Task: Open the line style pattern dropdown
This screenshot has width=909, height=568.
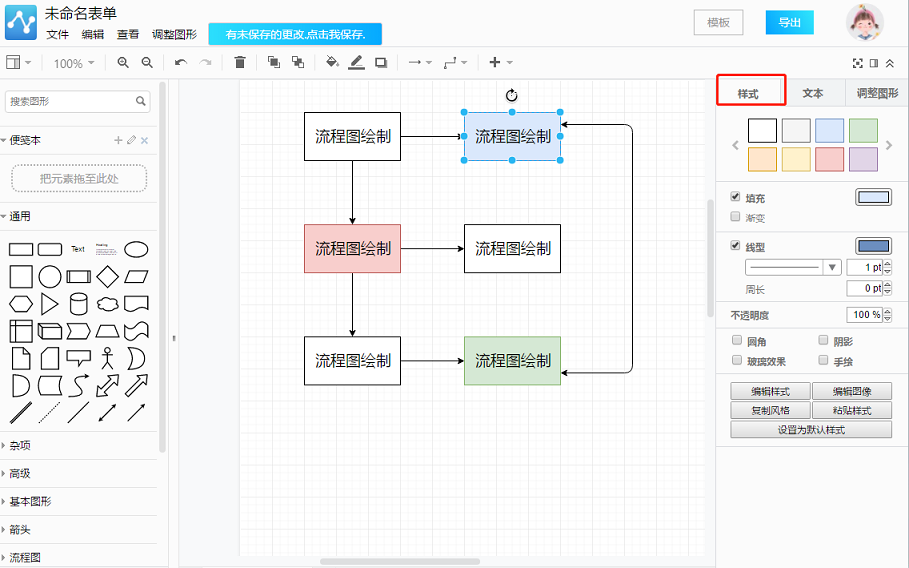Action: pos(792,267)
